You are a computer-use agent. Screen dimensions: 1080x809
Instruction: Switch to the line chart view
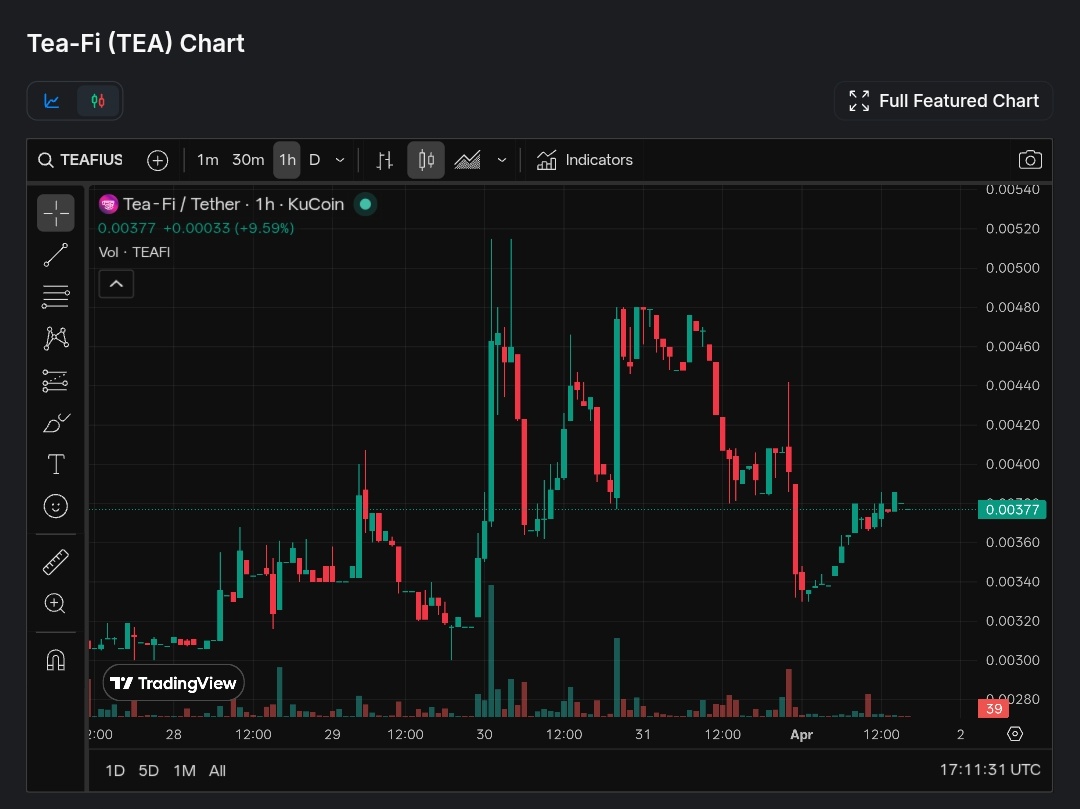[52, 101]
